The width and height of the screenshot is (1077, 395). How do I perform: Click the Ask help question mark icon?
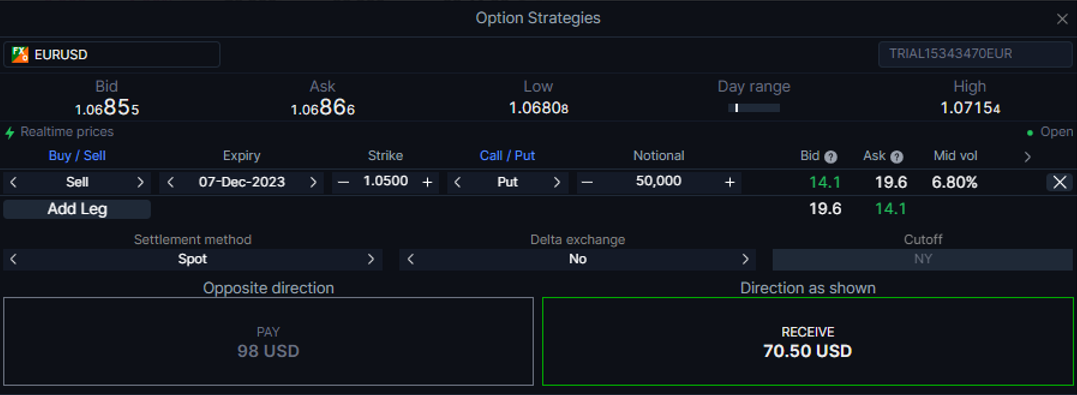coord(896,157)
